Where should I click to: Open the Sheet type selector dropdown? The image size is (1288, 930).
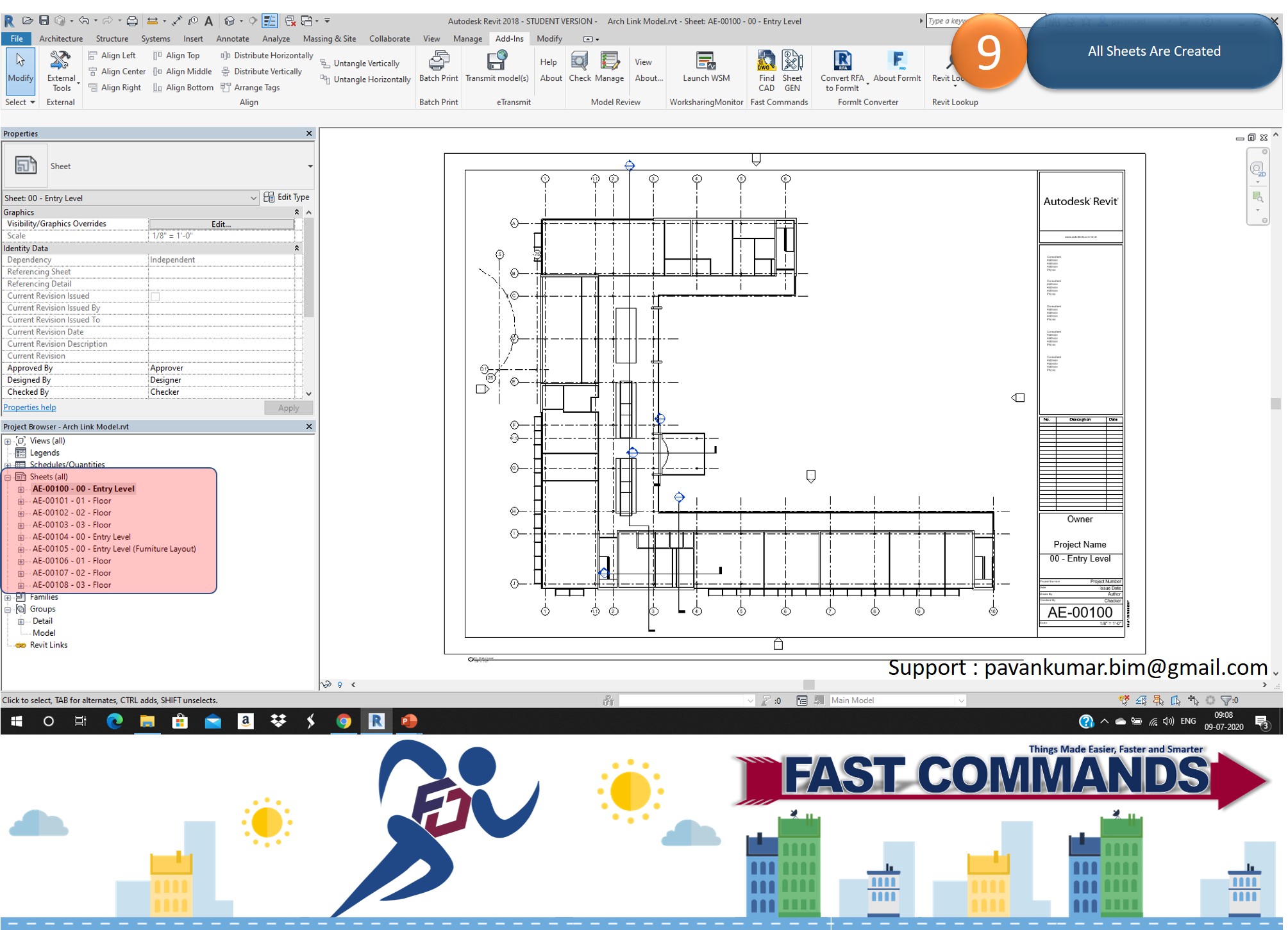310,167
